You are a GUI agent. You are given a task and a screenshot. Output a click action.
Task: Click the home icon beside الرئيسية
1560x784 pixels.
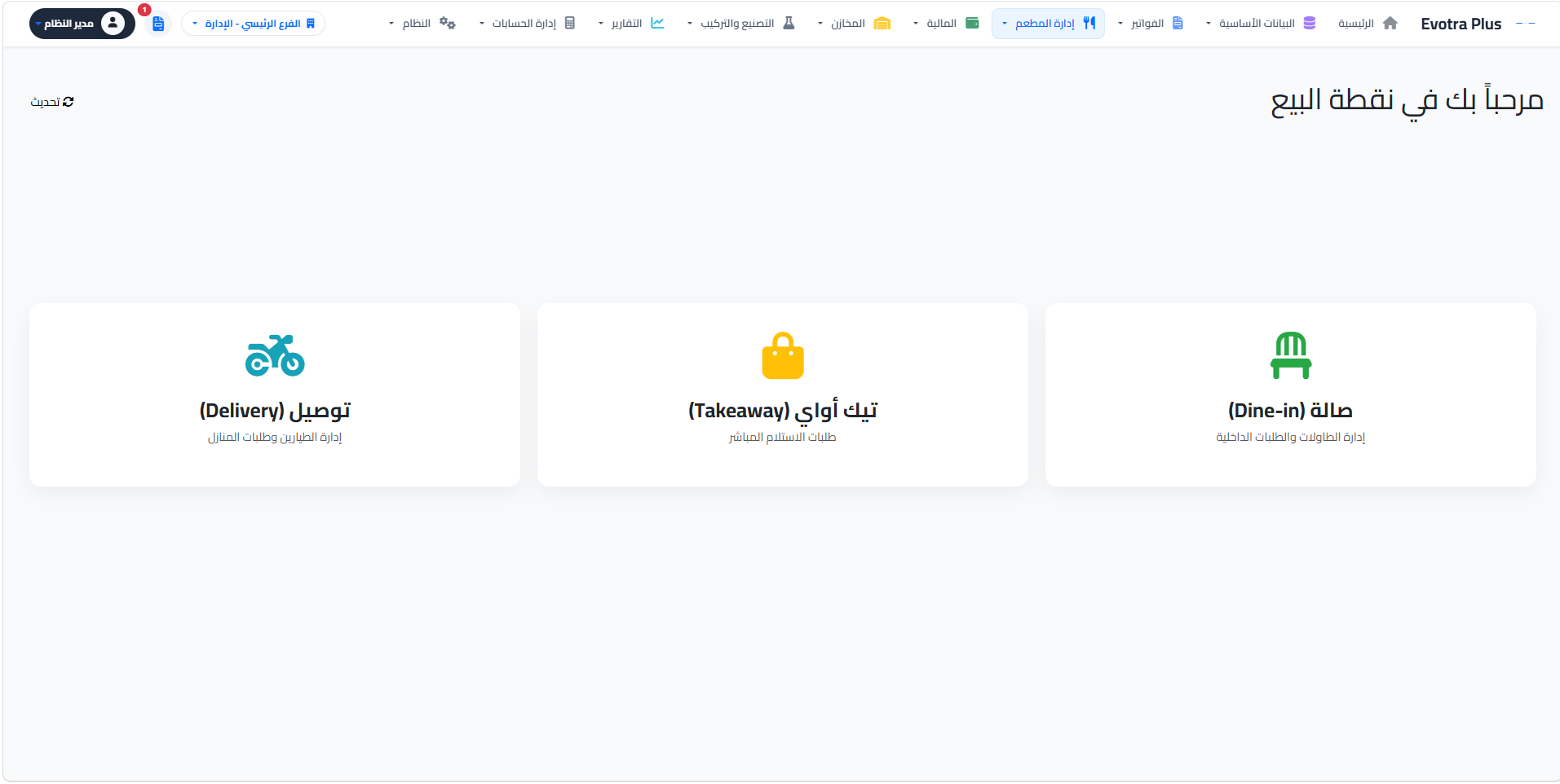(x=1391, y=23)
